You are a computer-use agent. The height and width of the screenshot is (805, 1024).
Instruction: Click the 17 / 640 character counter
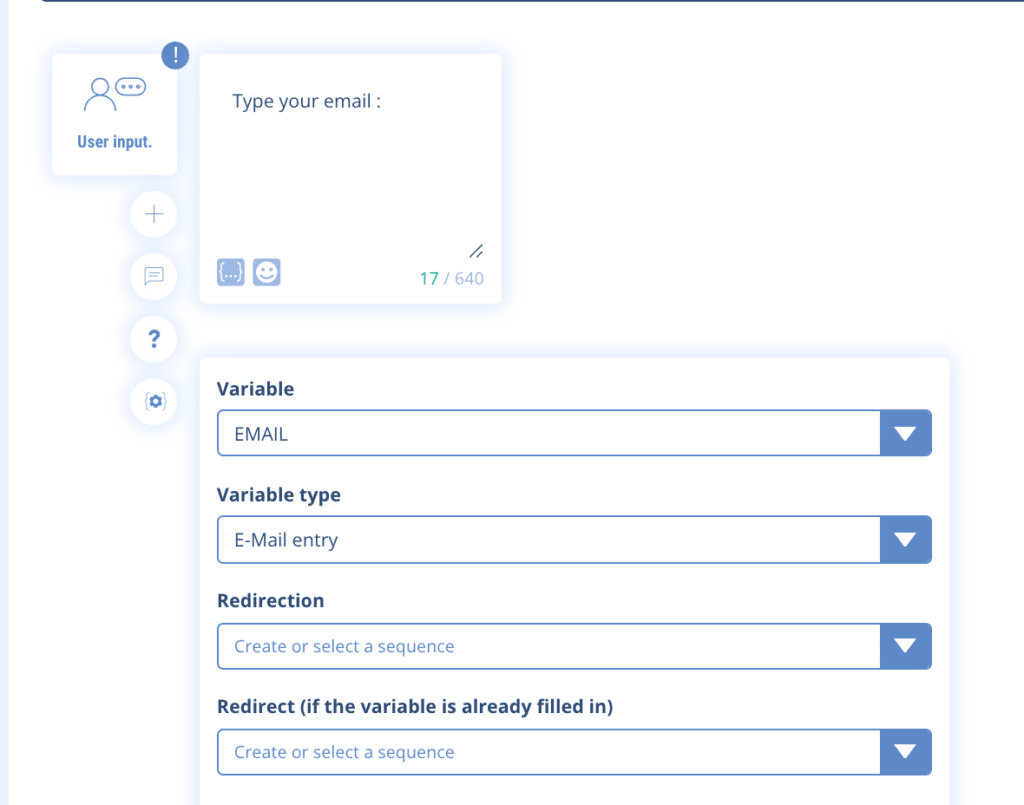tap(451, 278)
